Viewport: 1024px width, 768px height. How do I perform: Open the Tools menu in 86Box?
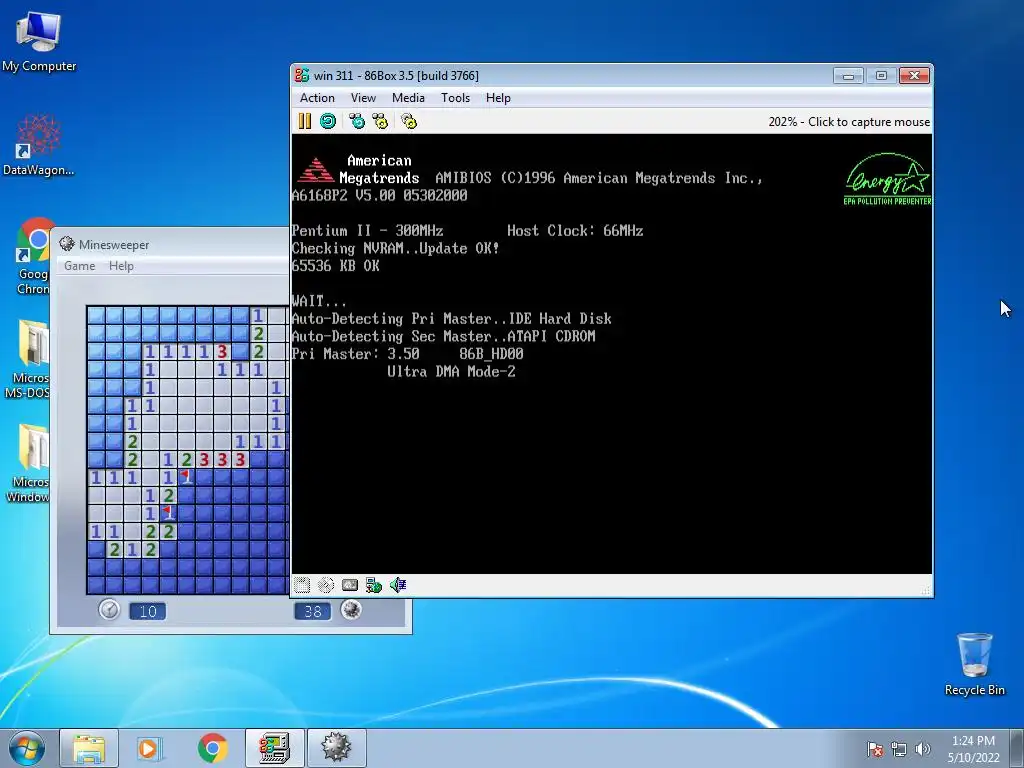pos(455,98)
